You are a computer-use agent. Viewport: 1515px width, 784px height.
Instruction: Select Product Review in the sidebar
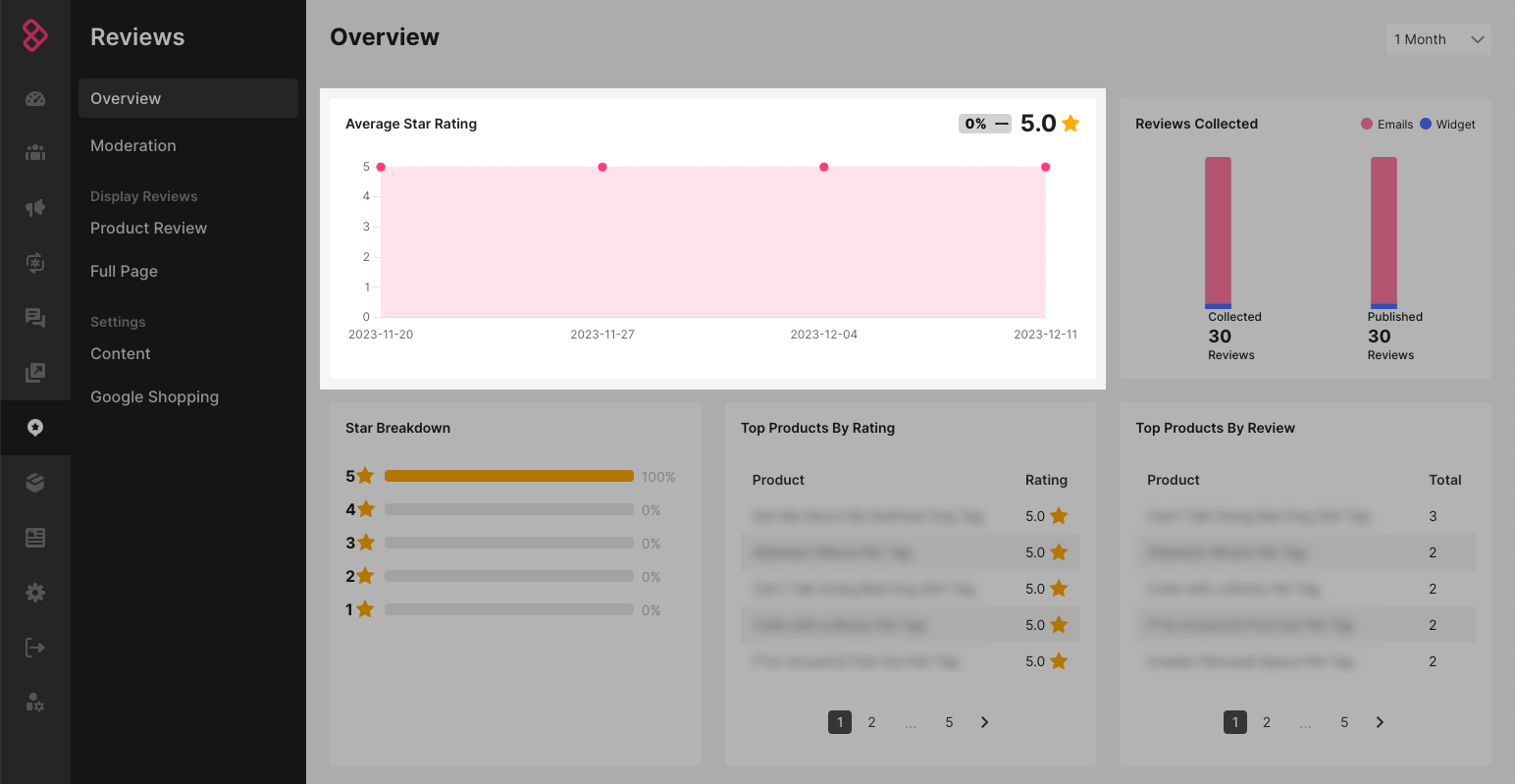[148, 228]
